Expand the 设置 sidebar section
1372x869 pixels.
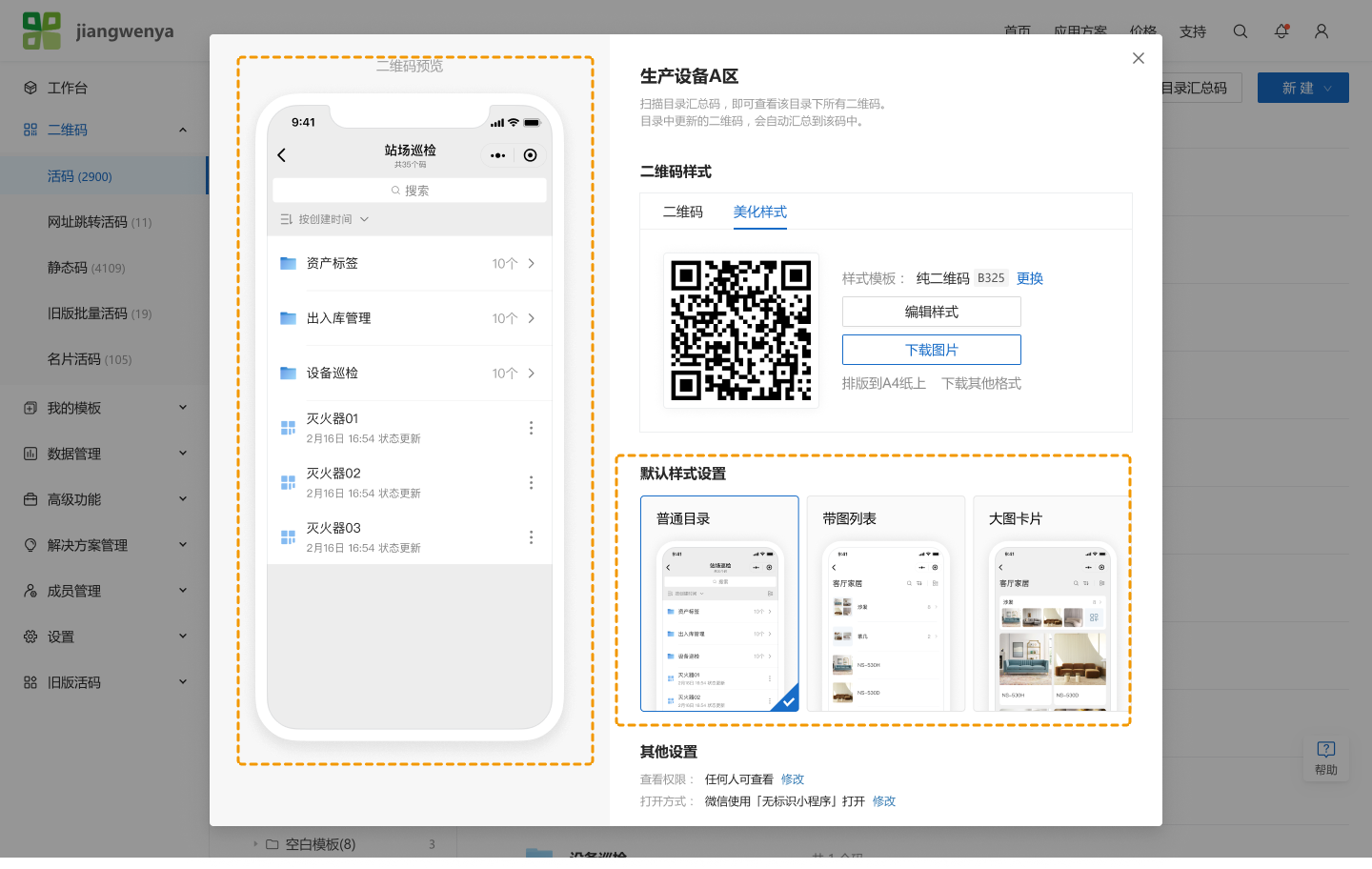coord(183,637)
